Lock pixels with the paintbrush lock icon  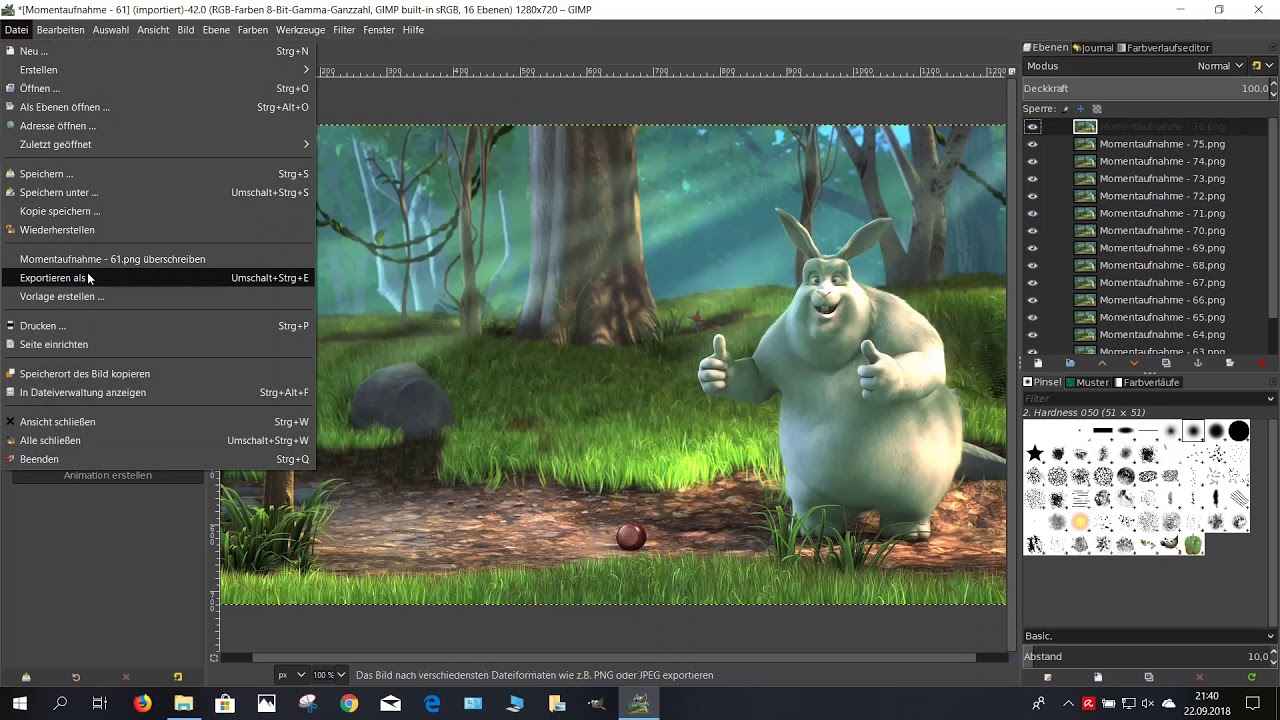pyautogui.click(x=1065, y=109)
